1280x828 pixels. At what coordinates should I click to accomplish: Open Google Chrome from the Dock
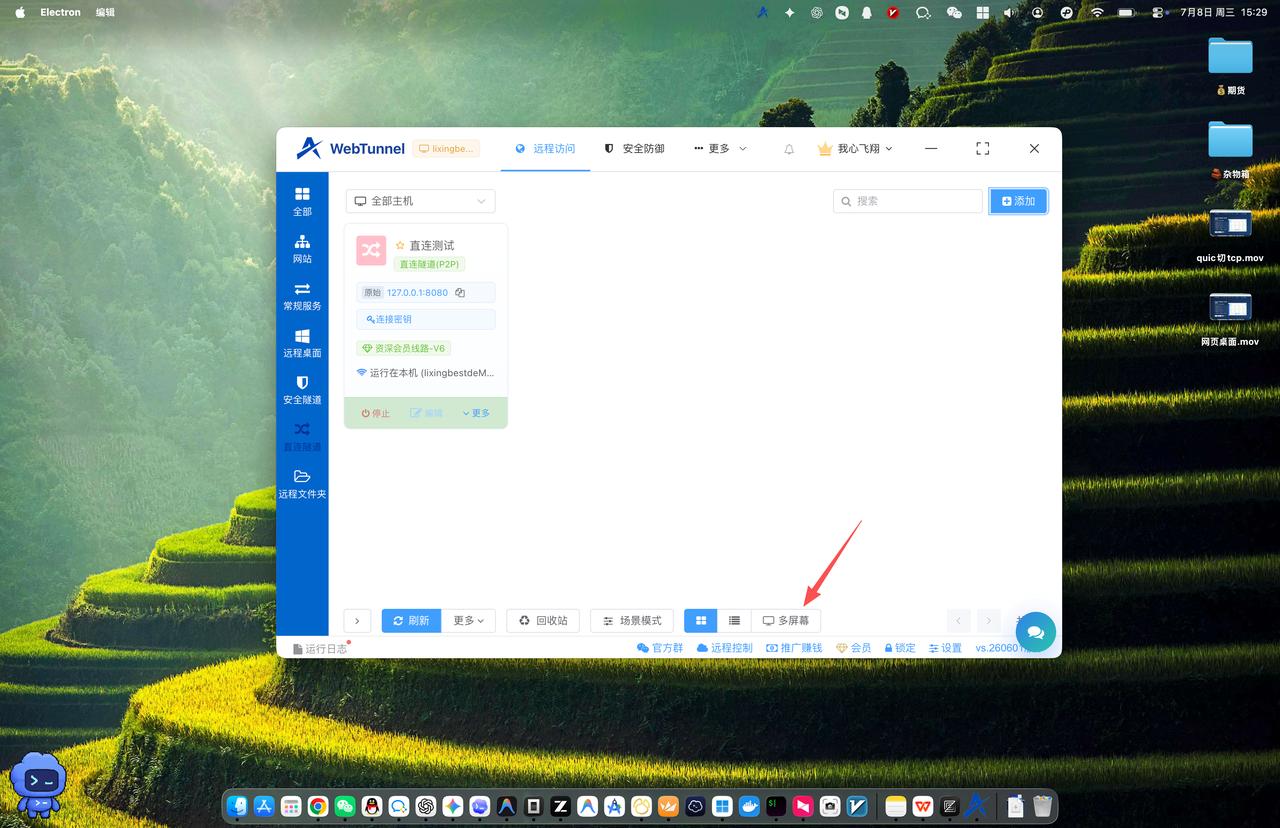click(x=318, y=806)
